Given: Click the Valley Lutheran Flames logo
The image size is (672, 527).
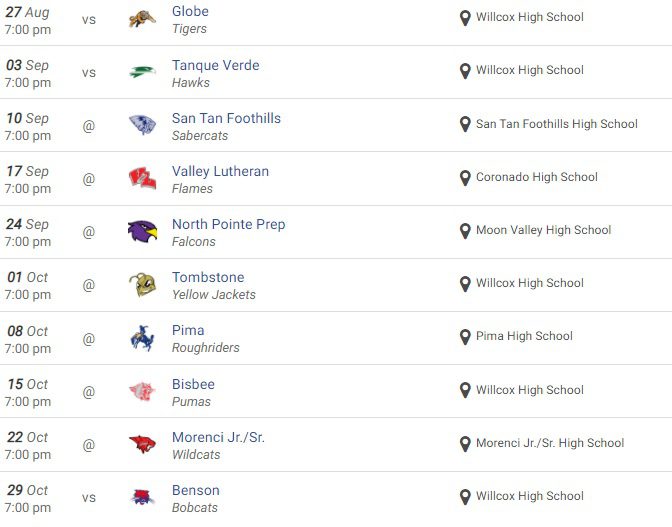Looking at the screenshot, I should coord(142,178).
